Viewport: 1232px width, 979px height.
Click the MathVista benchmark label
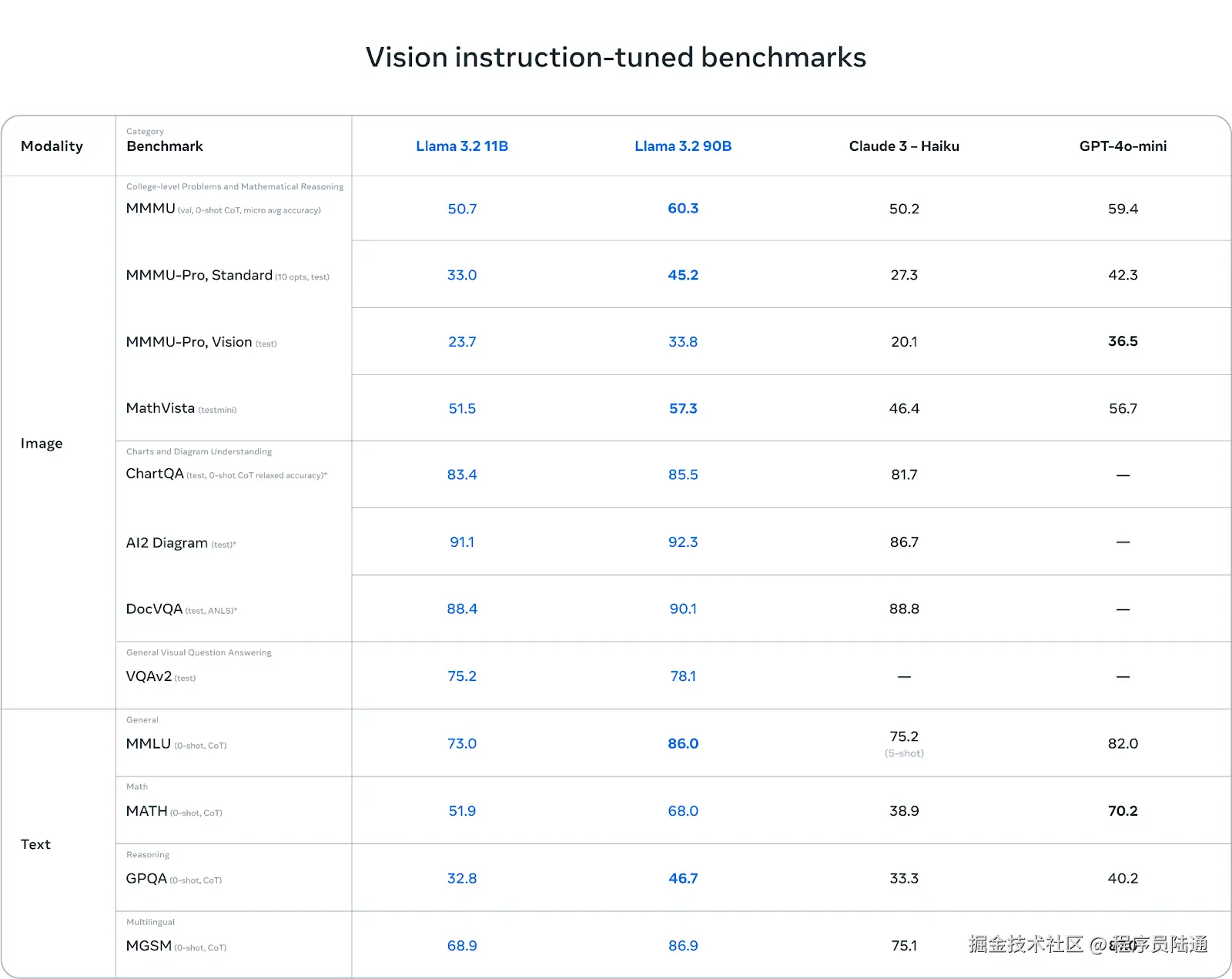(x=160, y=408)
